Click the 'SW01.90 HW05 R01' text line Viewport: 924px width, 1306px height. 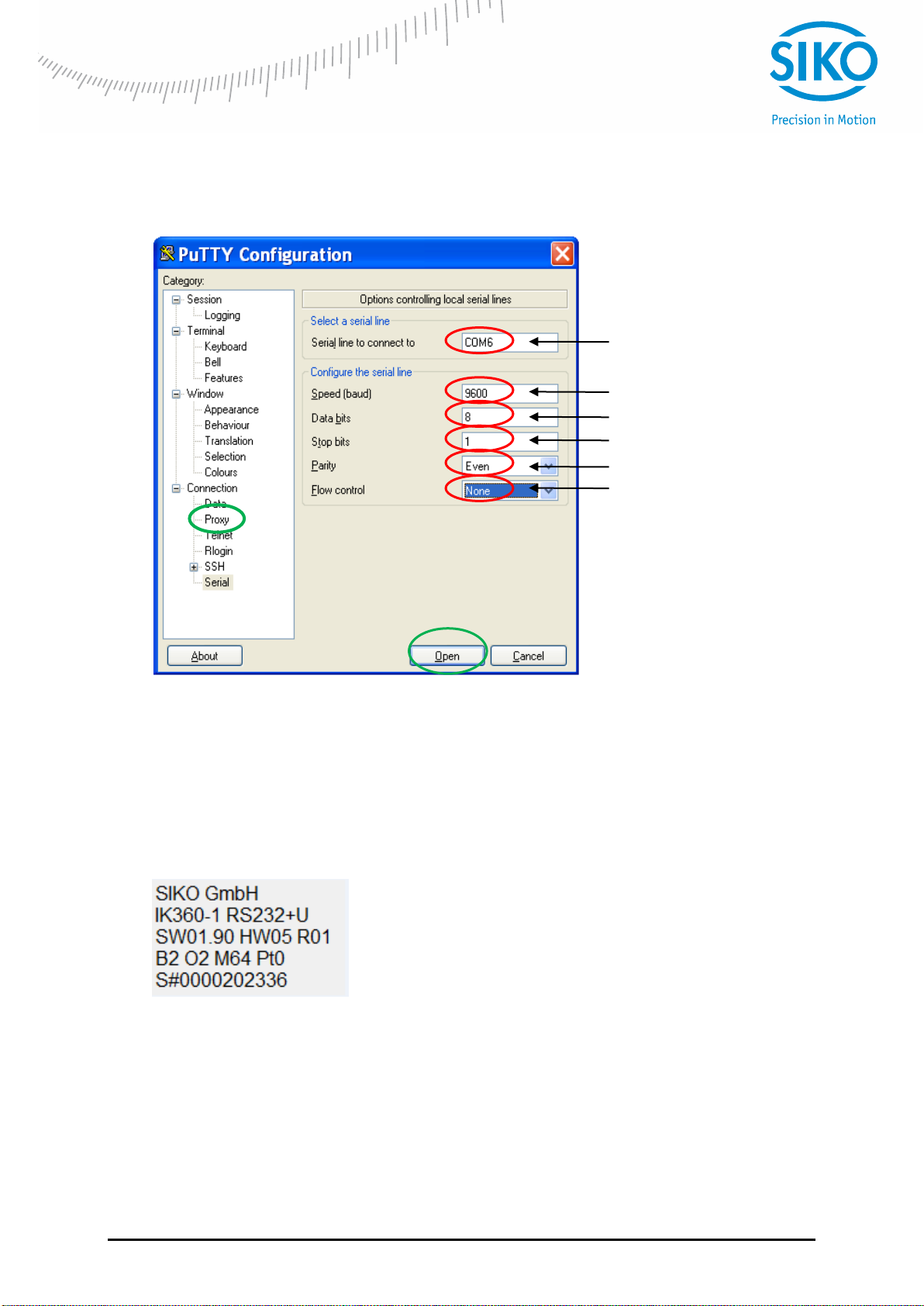point(243,937)
